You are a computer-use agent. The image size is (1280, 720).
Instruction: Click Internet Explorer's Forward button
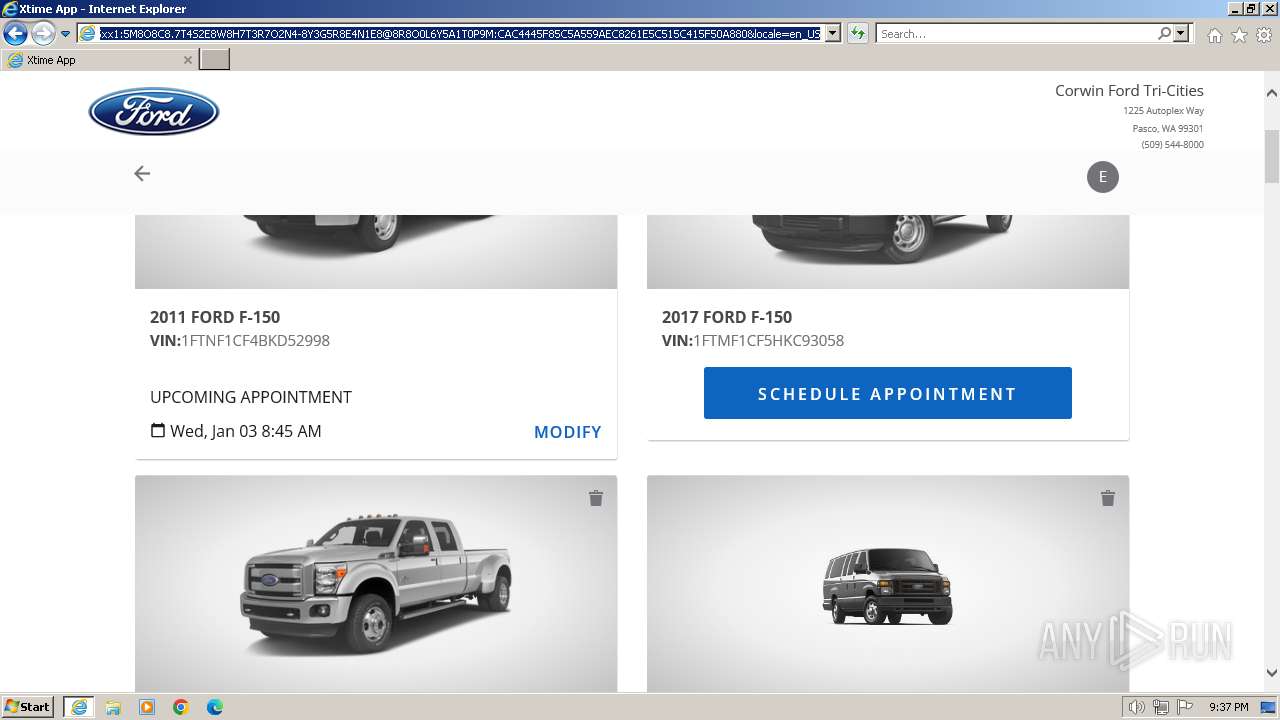43,33
